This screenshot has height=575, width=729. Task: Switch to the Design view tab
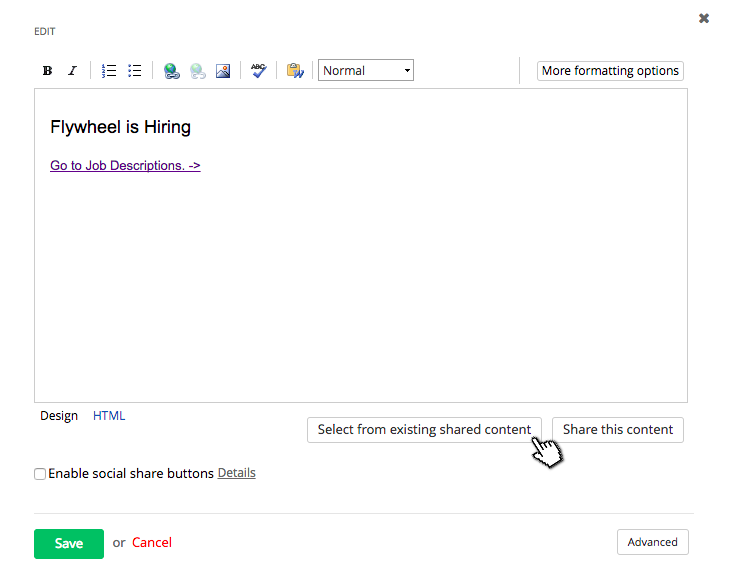coord(59,416)
